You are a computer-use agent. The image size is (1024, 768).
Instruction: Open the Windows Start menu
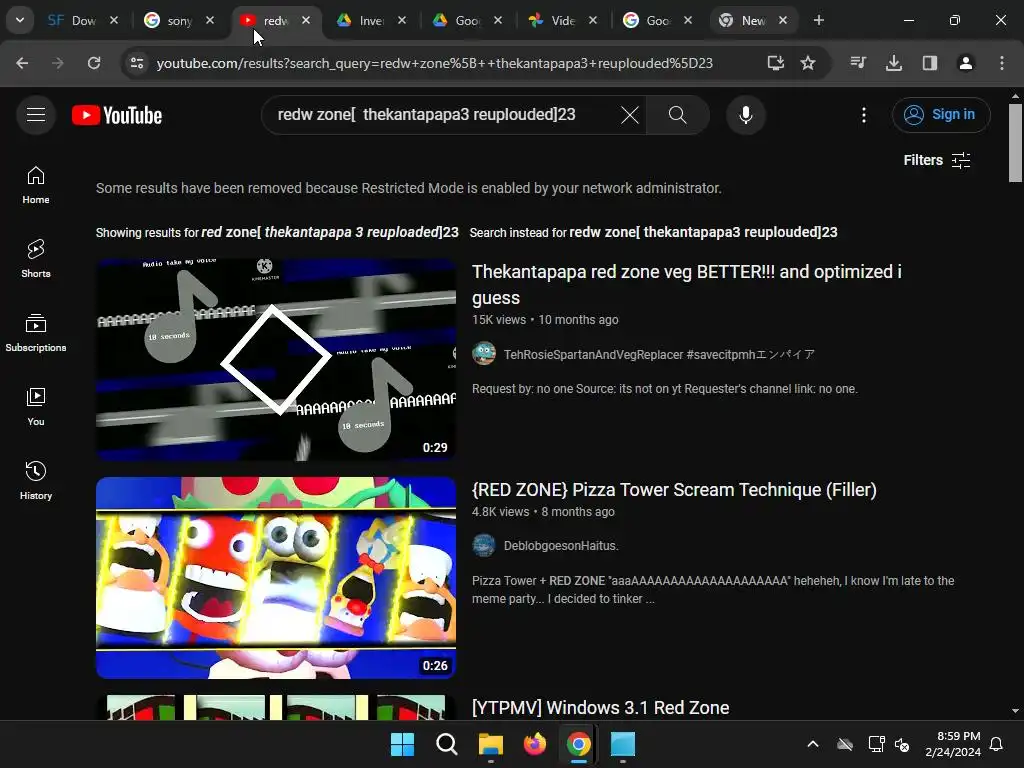pyautogui.click(x=402, y=744)
